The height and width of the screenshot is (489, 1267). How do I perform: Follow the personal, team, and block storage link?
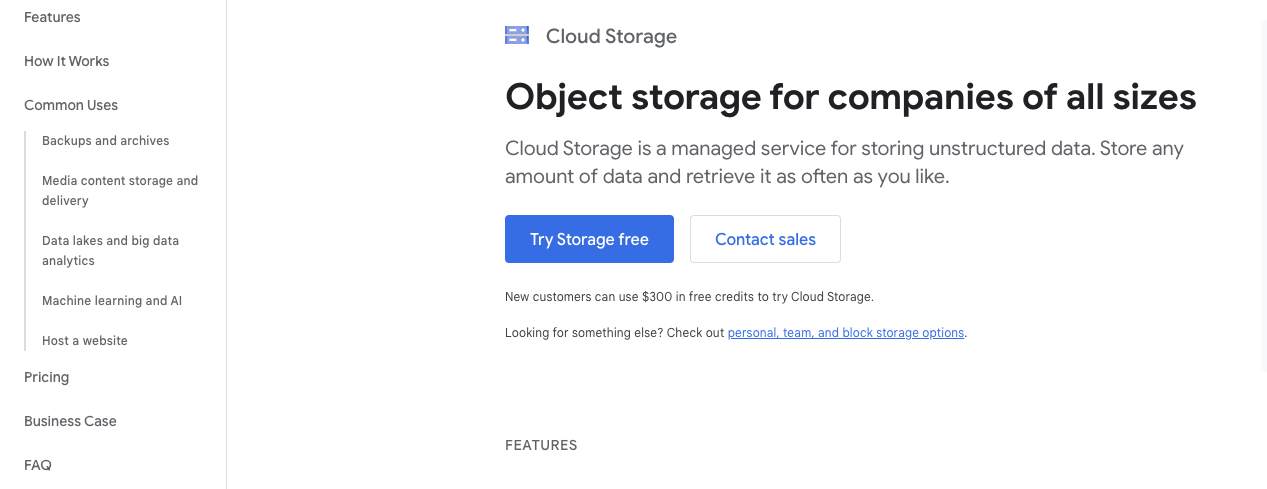846,333
